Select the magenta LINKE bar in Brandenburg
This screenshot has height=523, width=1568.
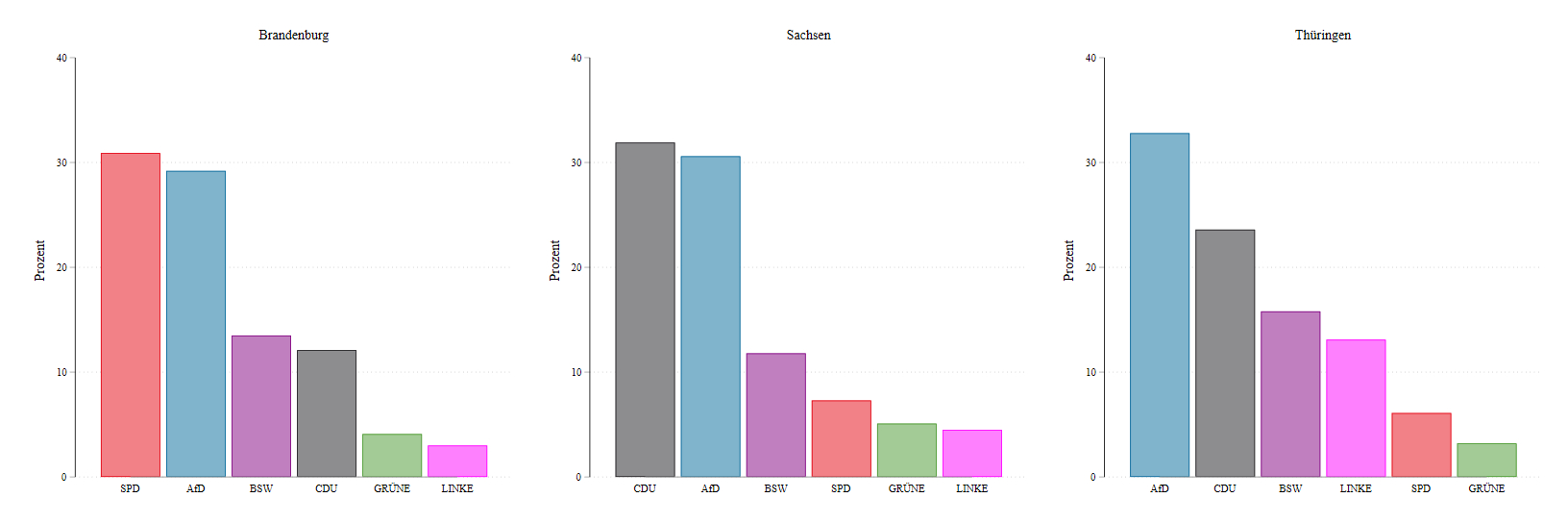pyautogui.click(x=457, y=461)
